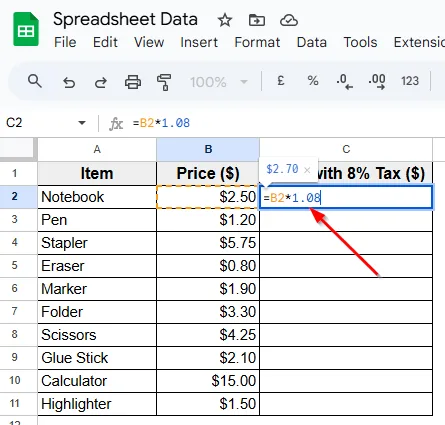Click the $15.00 price cell
Screen dimensions: 445x425
pos(208,381)
